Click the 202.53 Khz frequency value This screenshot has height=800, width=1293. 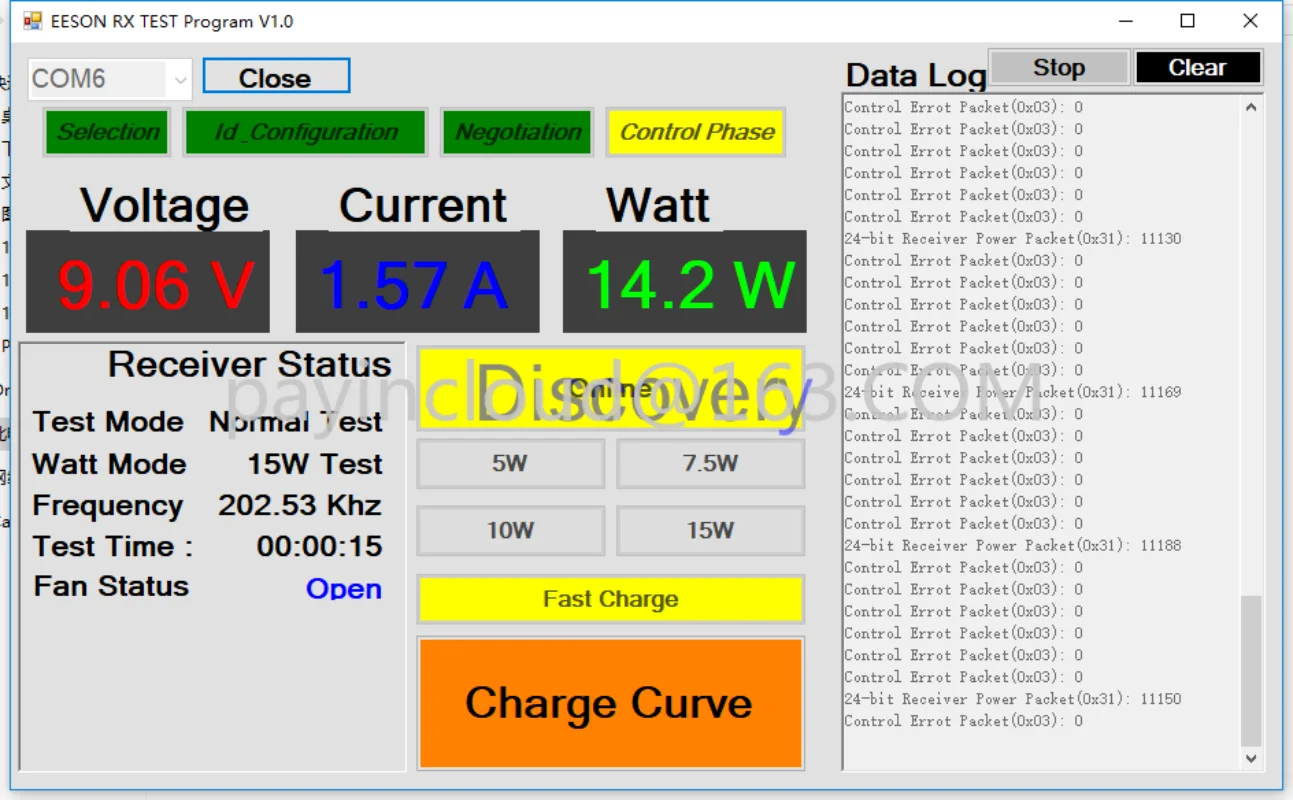[300, 505]
